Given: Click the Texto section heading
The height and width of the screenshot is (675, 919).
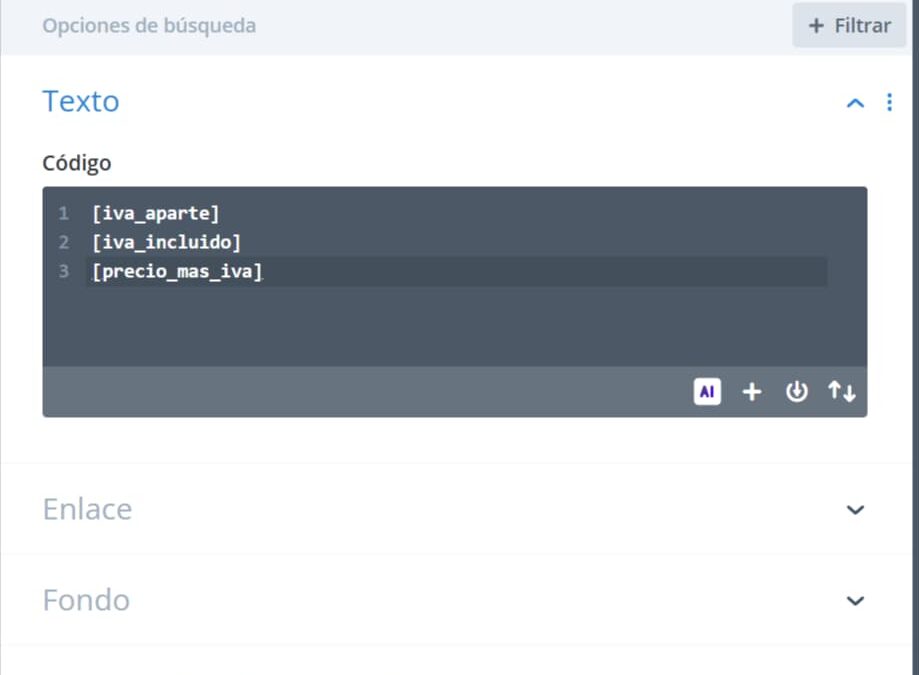Looking at the screenshot, I should [x=81, y=101].
